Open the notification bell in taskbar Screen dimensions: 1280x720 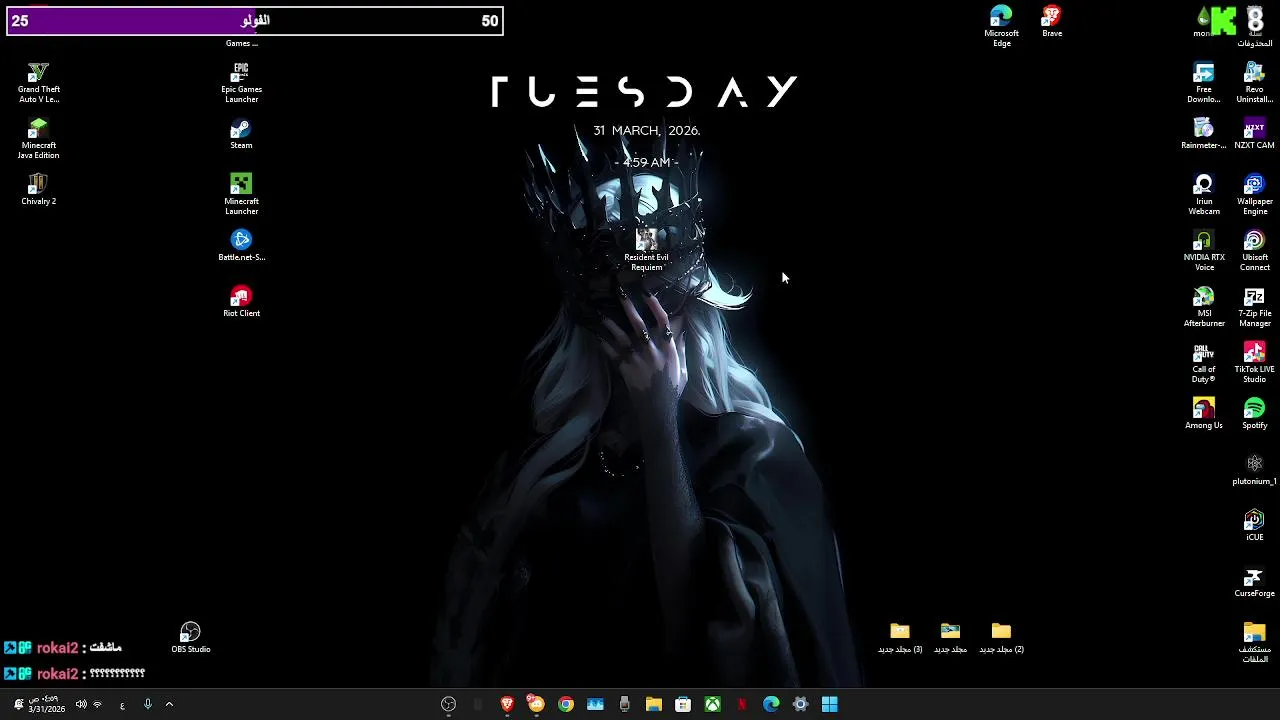coord(18,704)
